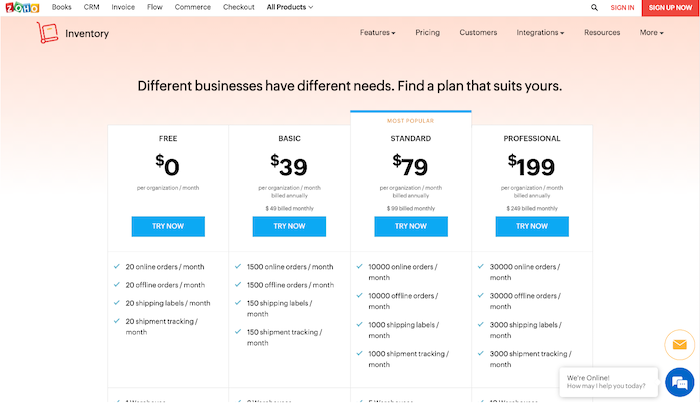Viewport: 700px width, 420px height.
Task: Open the live chat bubble icon
Action: pyautogui.click(x=679, y=382)
